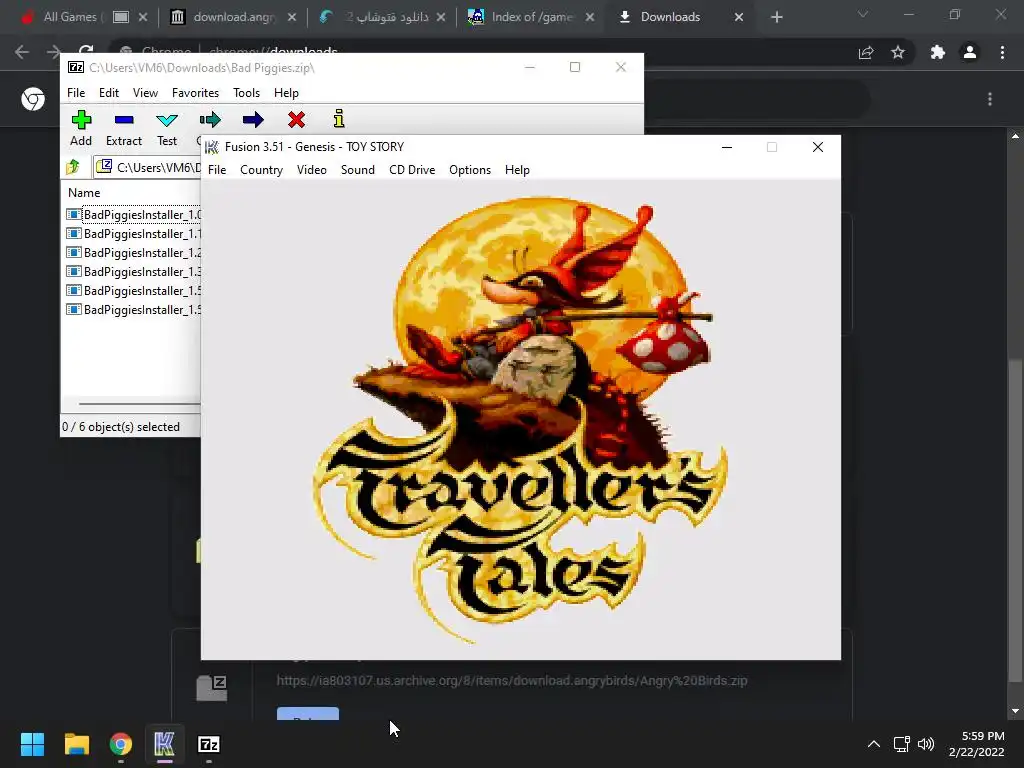Open the volume speaker tray icon
Viewport: 1024px width, 768px height.
(925, 744)
